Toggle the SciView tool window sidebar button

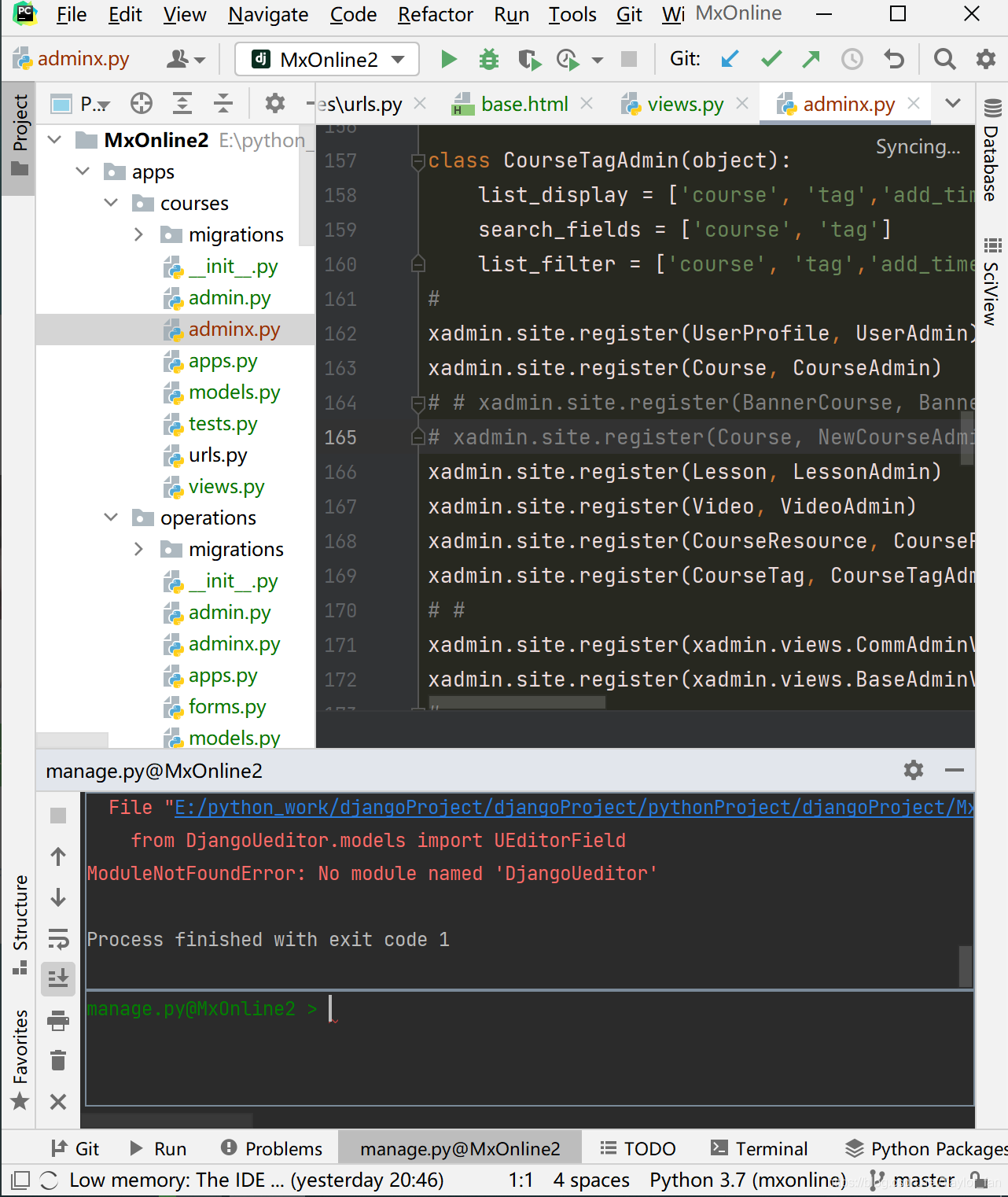pyautogui.click(x=991, y=282)
